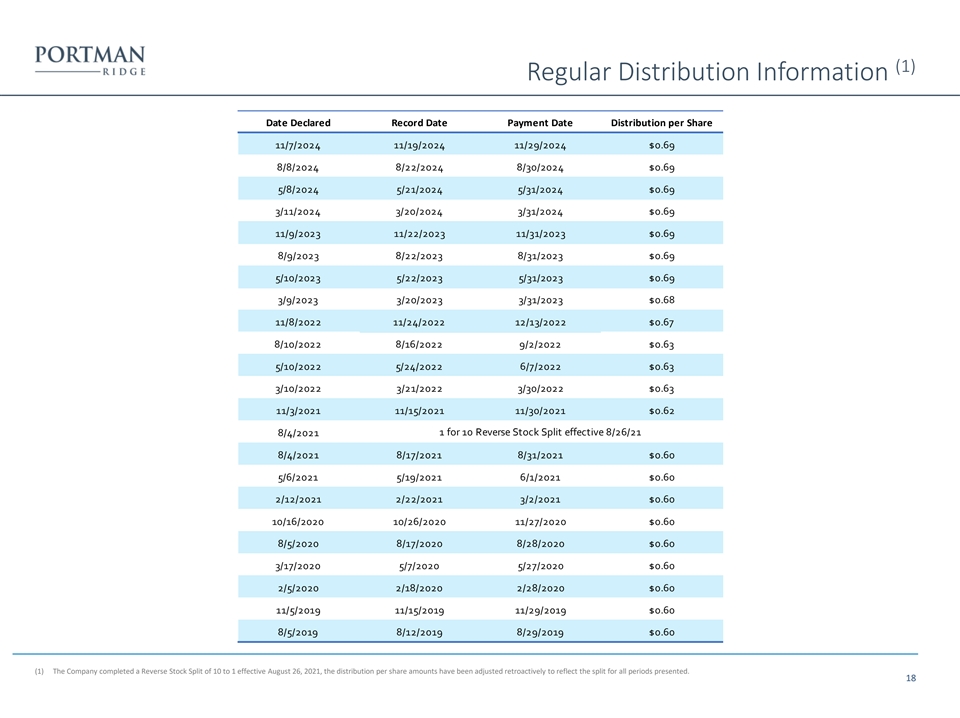Click the page number 18
The image size is (960, 718).
click(911, 678)
